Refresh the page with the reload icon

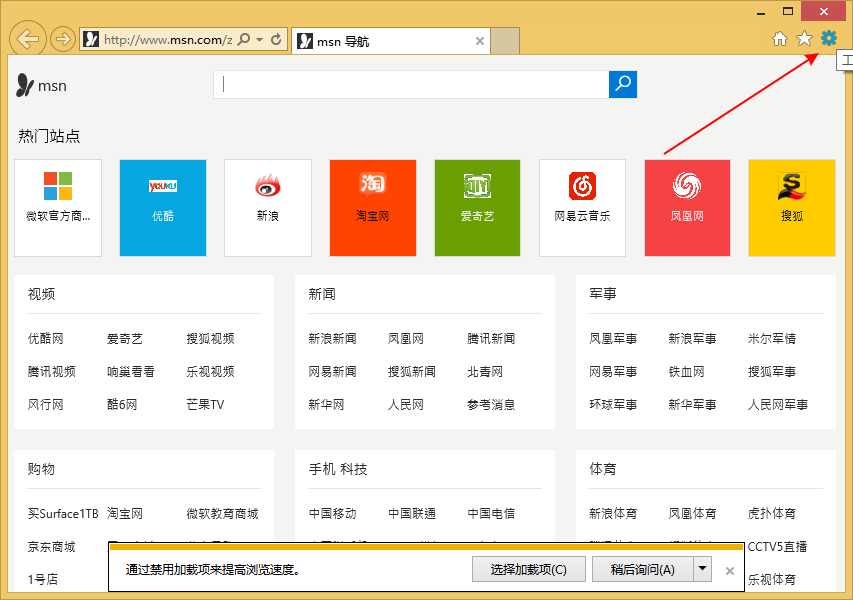[x=276, y=39]
